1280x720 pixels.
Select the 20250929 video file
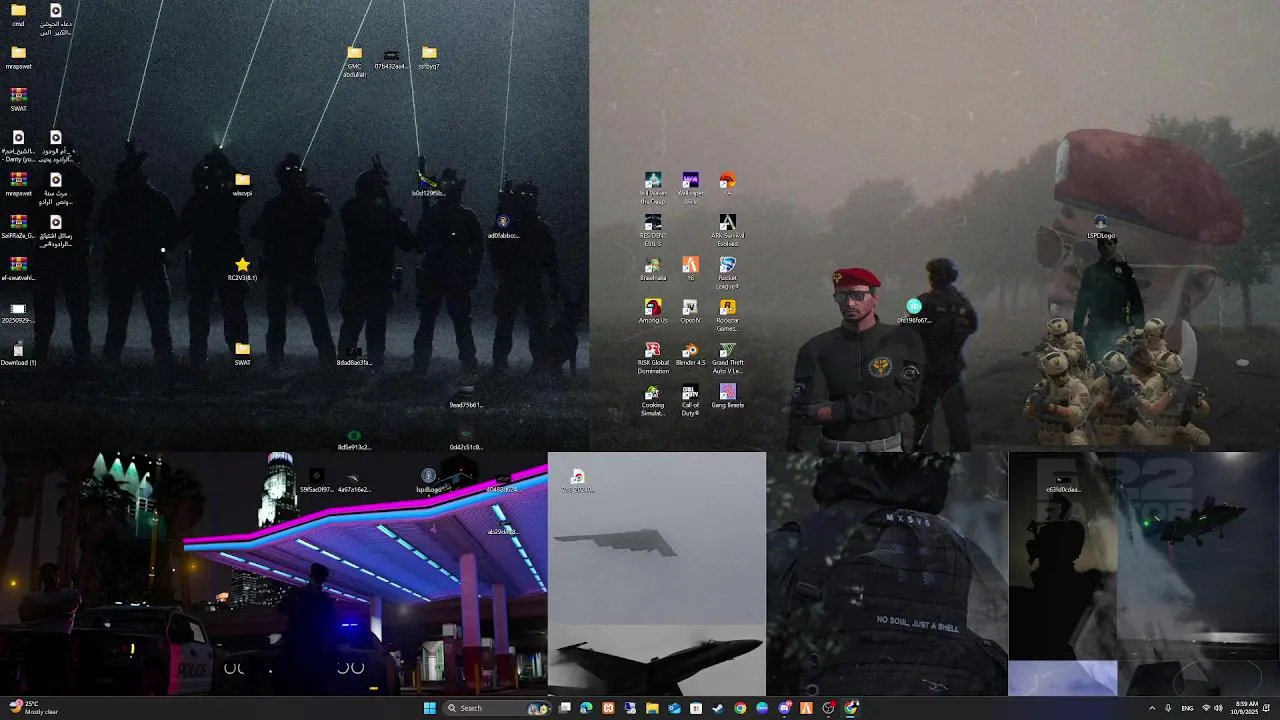18,313
